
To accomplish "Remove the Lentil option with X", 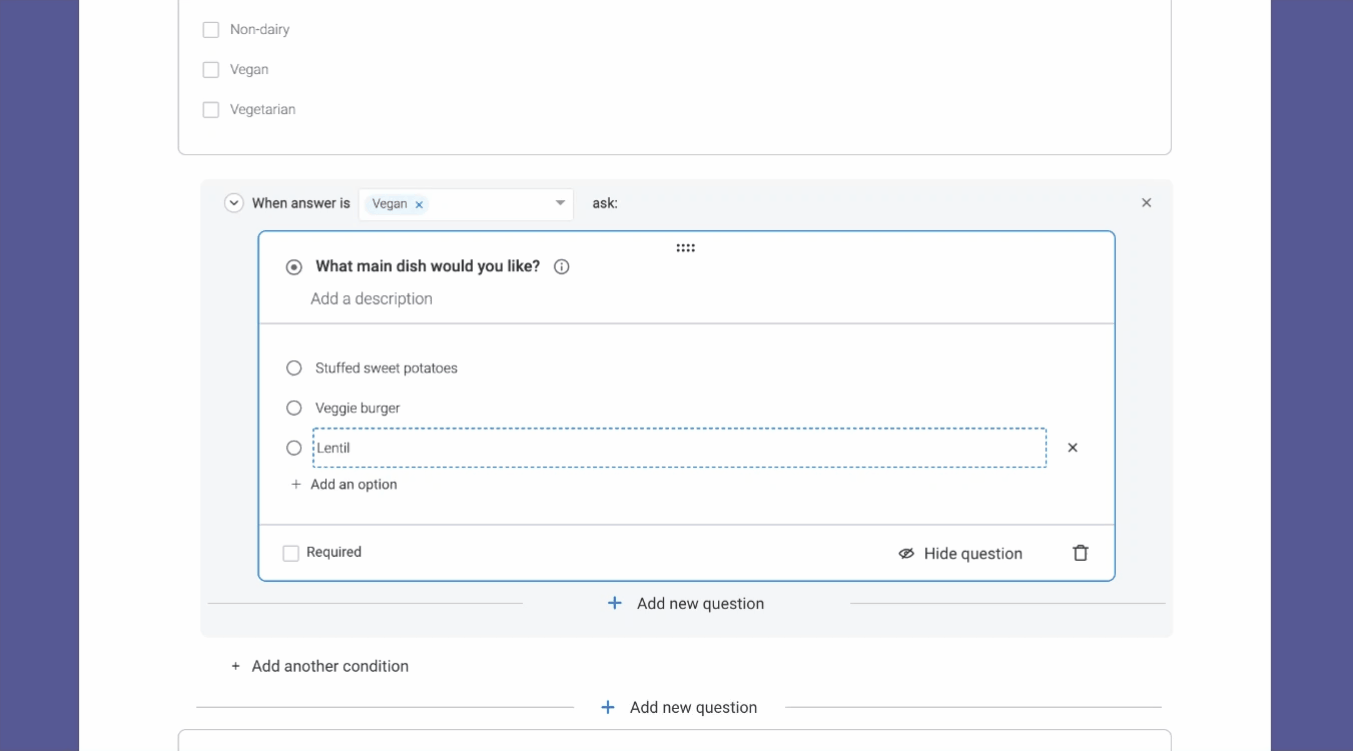I will click(x=1072, y=448).
